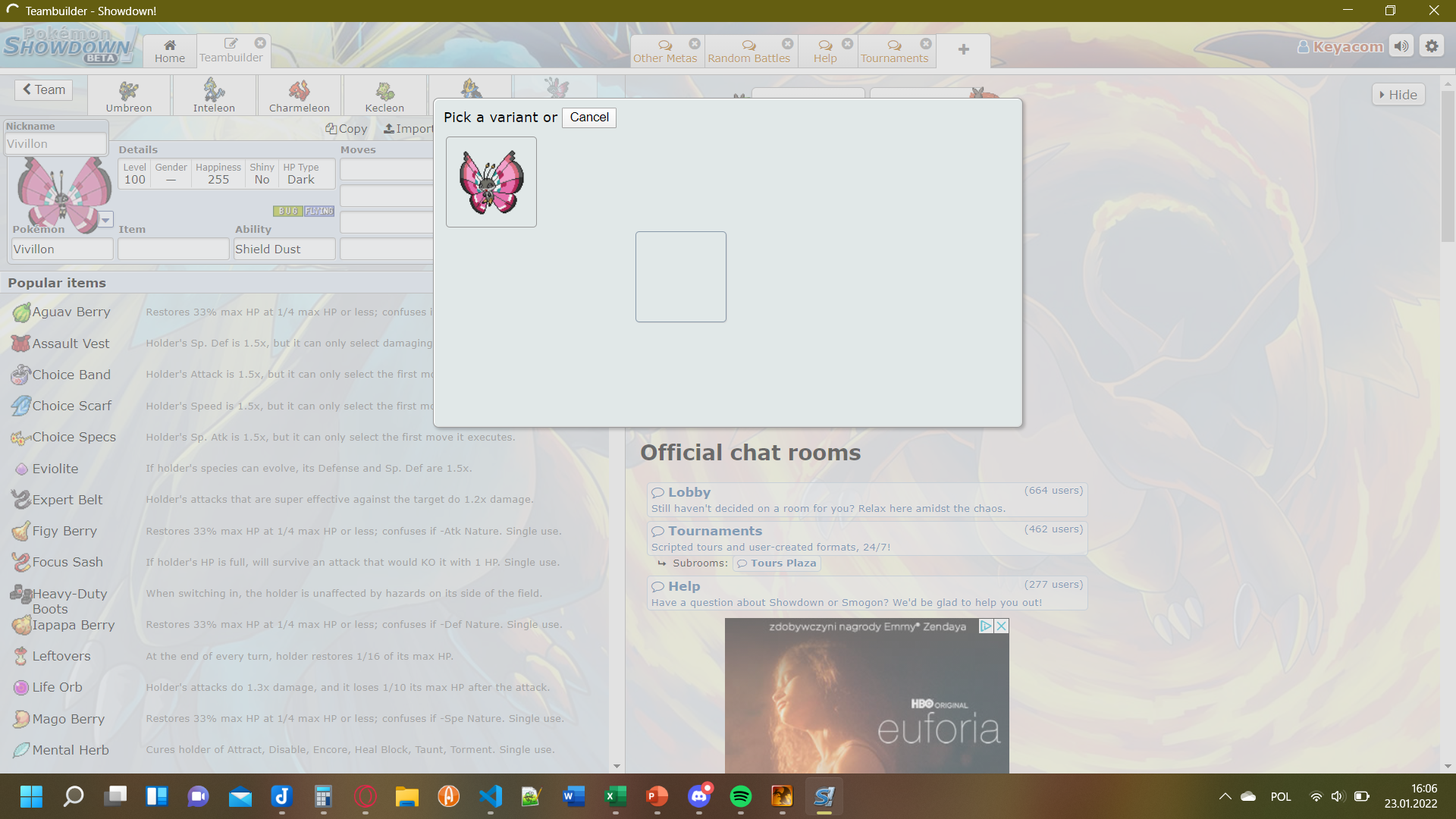1456x819 pixels.
Task: Select the Inteleon team slot icon
Action: tap(214, 96)
